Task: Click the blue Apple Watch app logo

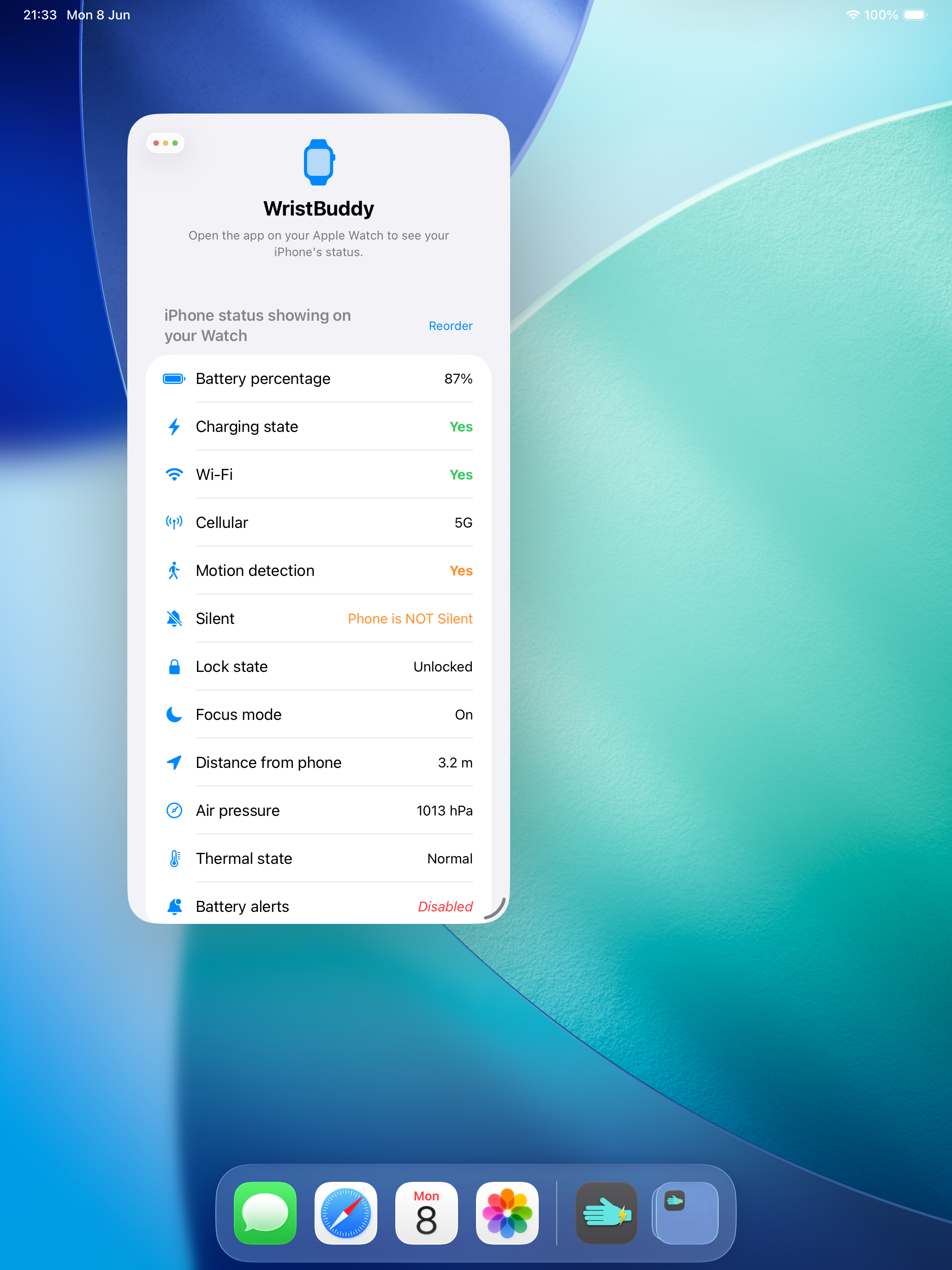Action: click(318, 162)
